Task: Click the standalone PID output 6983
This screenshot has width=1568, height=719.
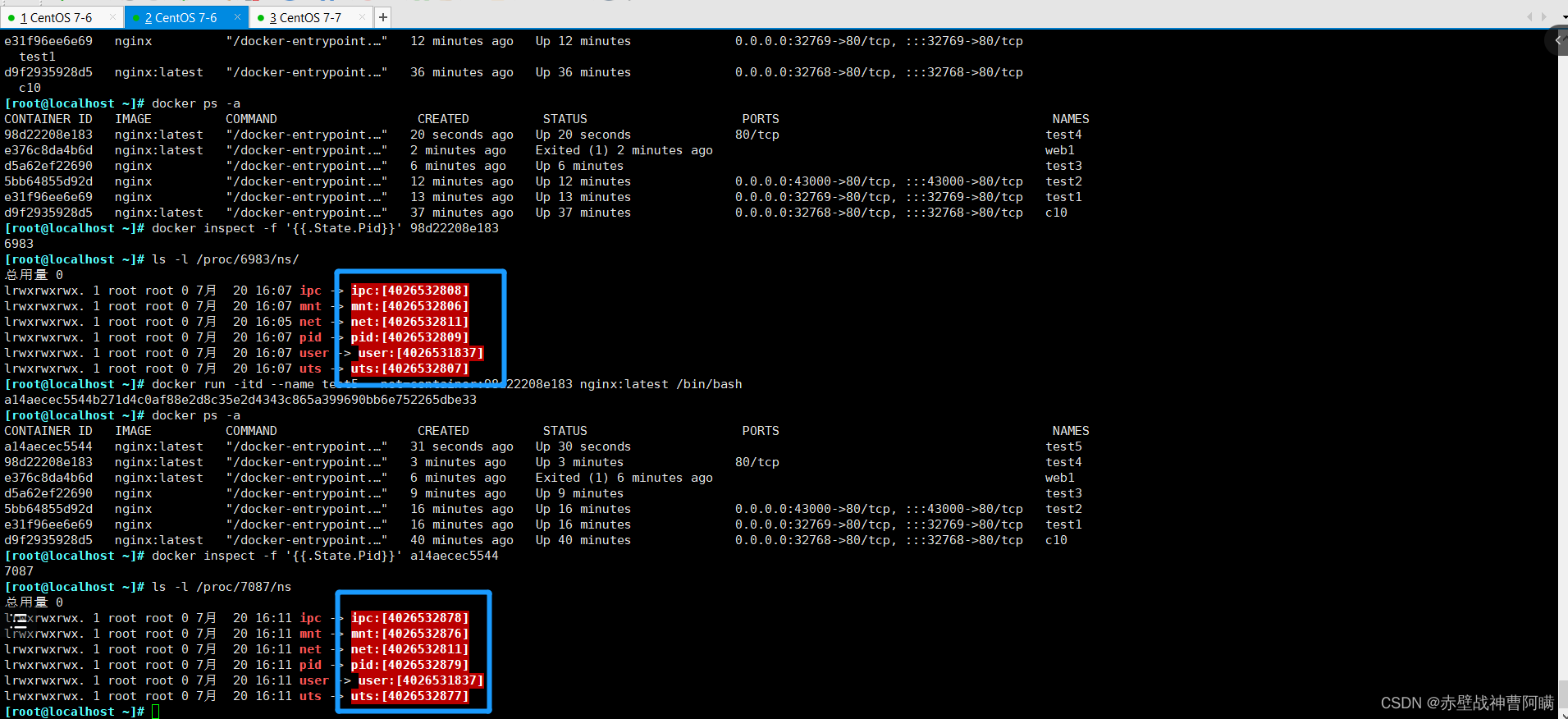Action: [19, 244]
